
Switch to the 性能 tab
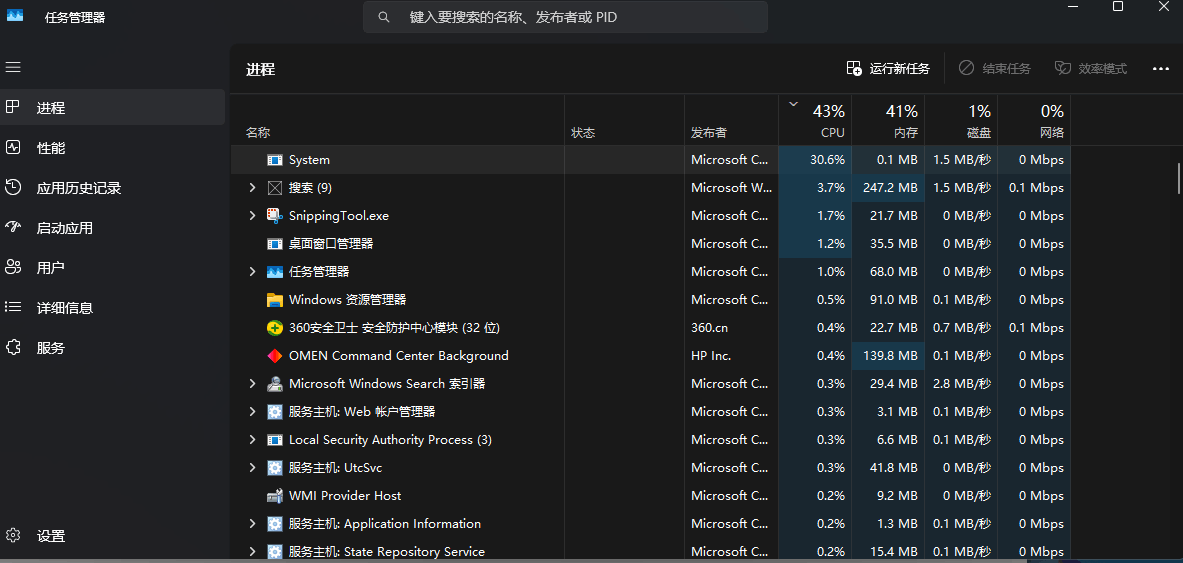[x=112, y=147]
